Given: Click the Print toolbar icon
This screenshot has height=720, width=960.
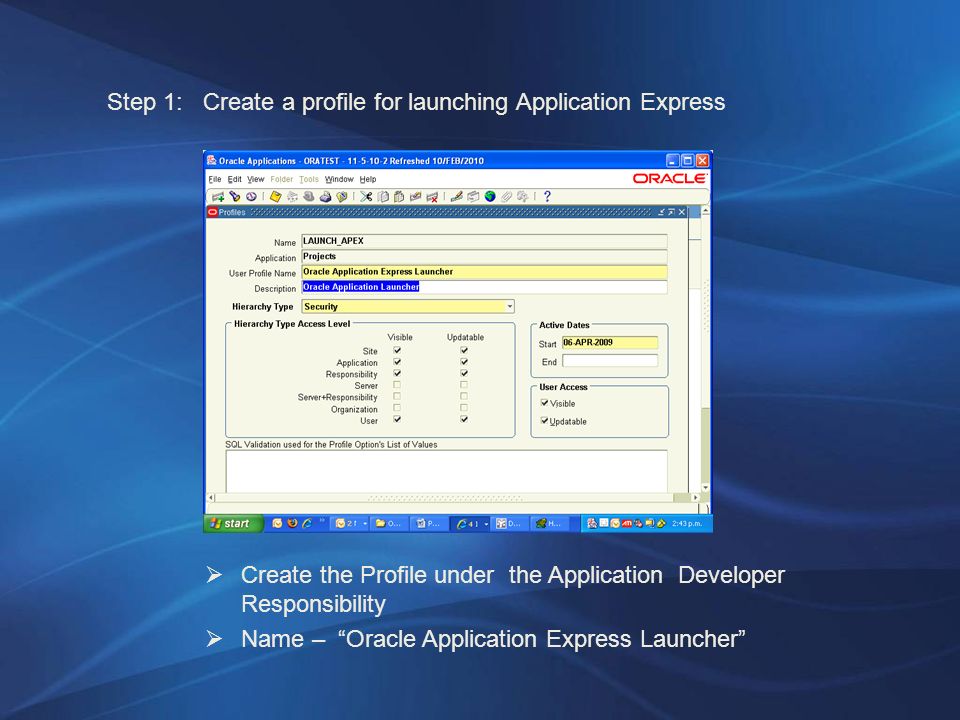Looking at the screenshot, I should [x=326, y=197].
